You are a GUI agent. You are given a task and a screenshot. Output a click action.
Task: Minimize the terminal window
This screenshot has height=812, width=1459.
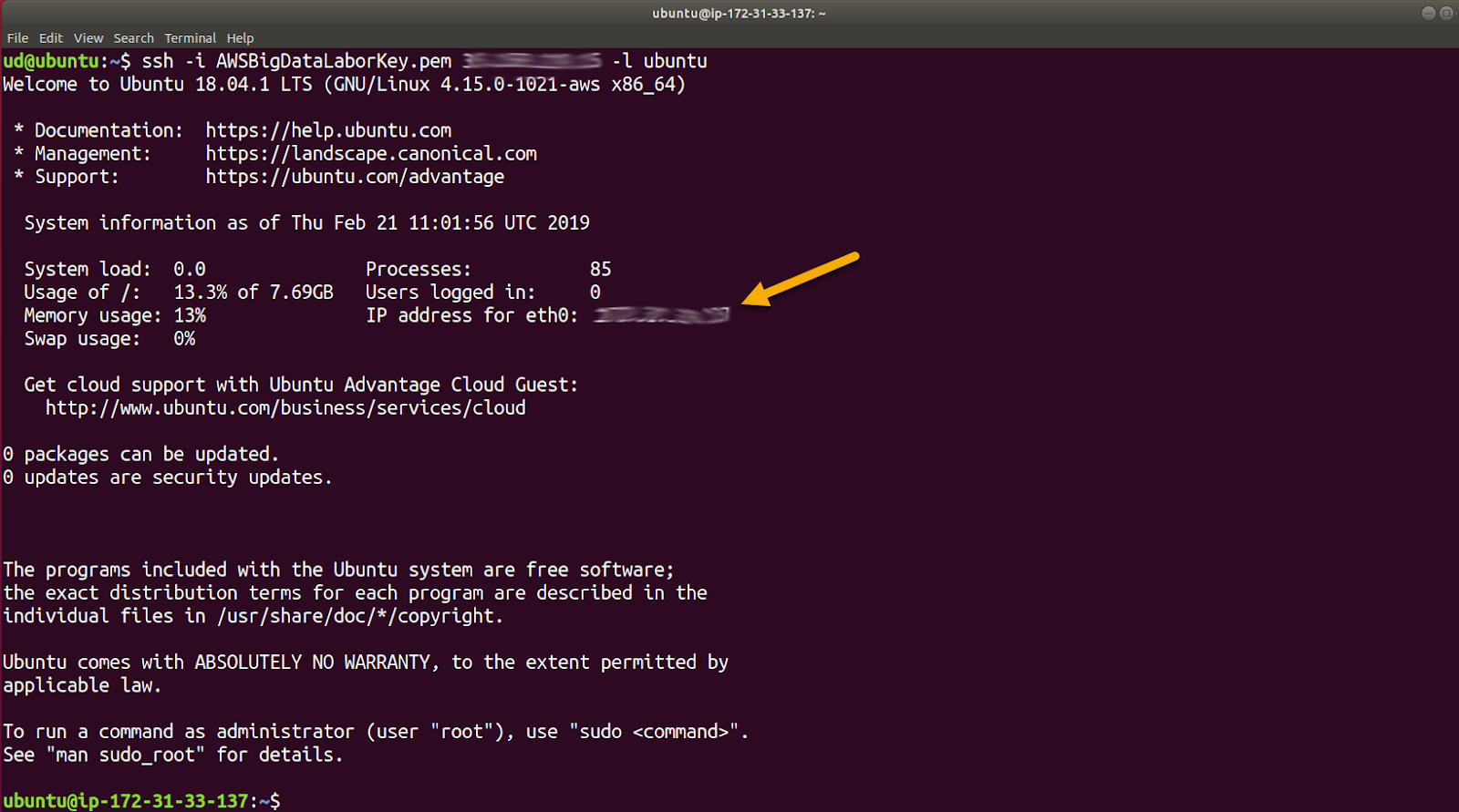click(x=1429, y=13)
